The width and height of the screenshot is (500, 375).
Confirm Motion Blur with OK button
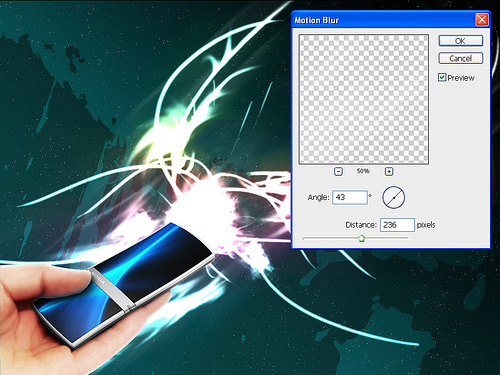(460, 41)
